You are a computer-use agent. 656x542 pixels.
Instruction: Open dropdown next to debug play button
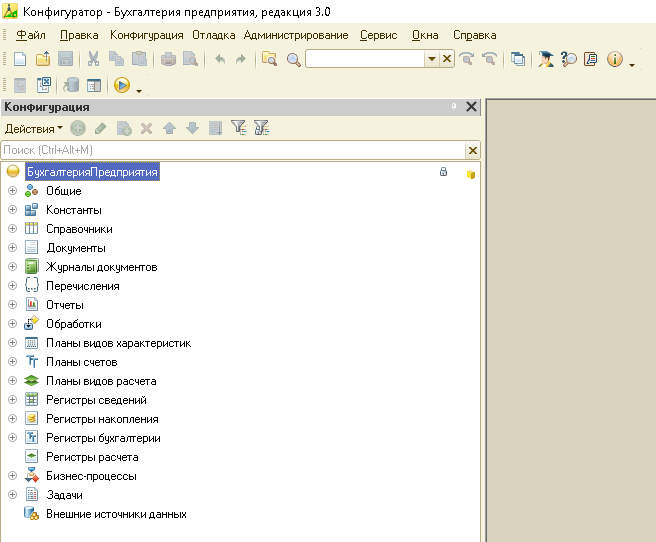[139, 90]
